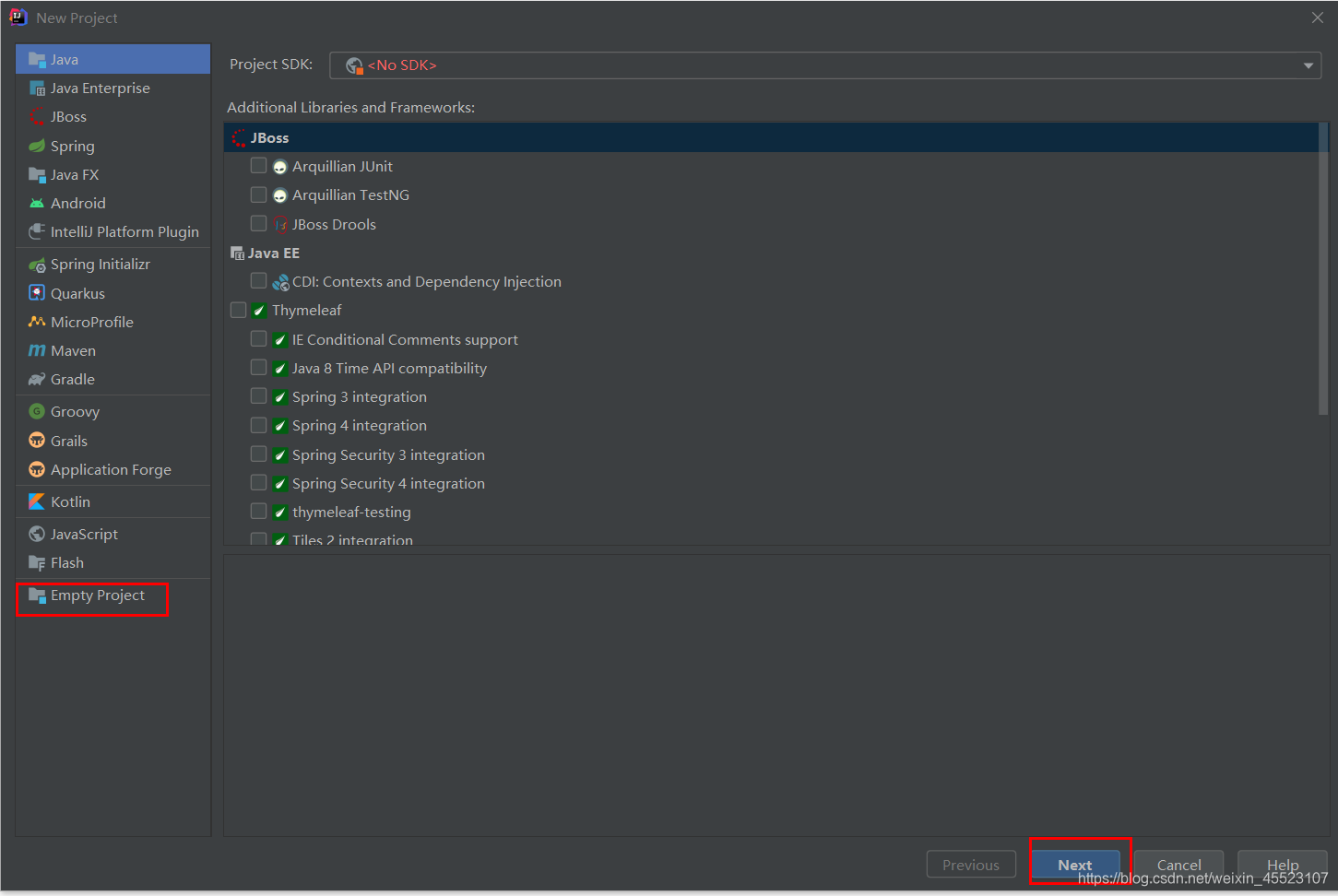The width and height of the screenshot is (1338, 896).
Task: Select the Kotlin K icon
Action: (x=37, y=501)
